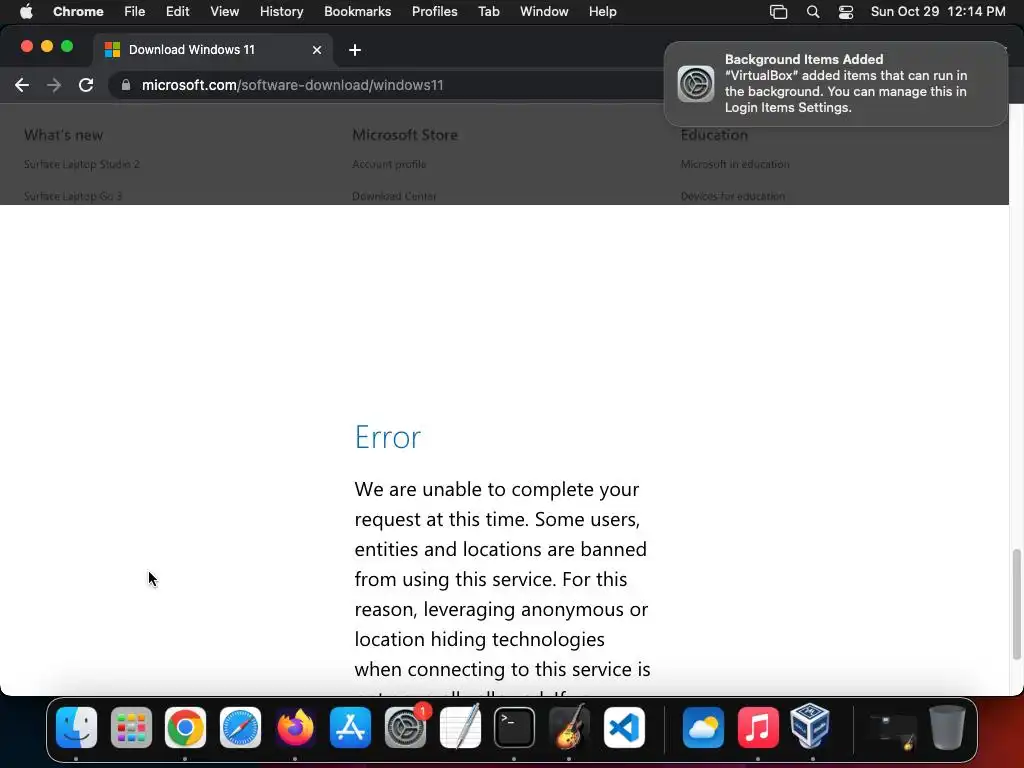Viewport: 1024px width, 768px height.
Task: Open the Devices for education link
Action: [x=733, y=195]
